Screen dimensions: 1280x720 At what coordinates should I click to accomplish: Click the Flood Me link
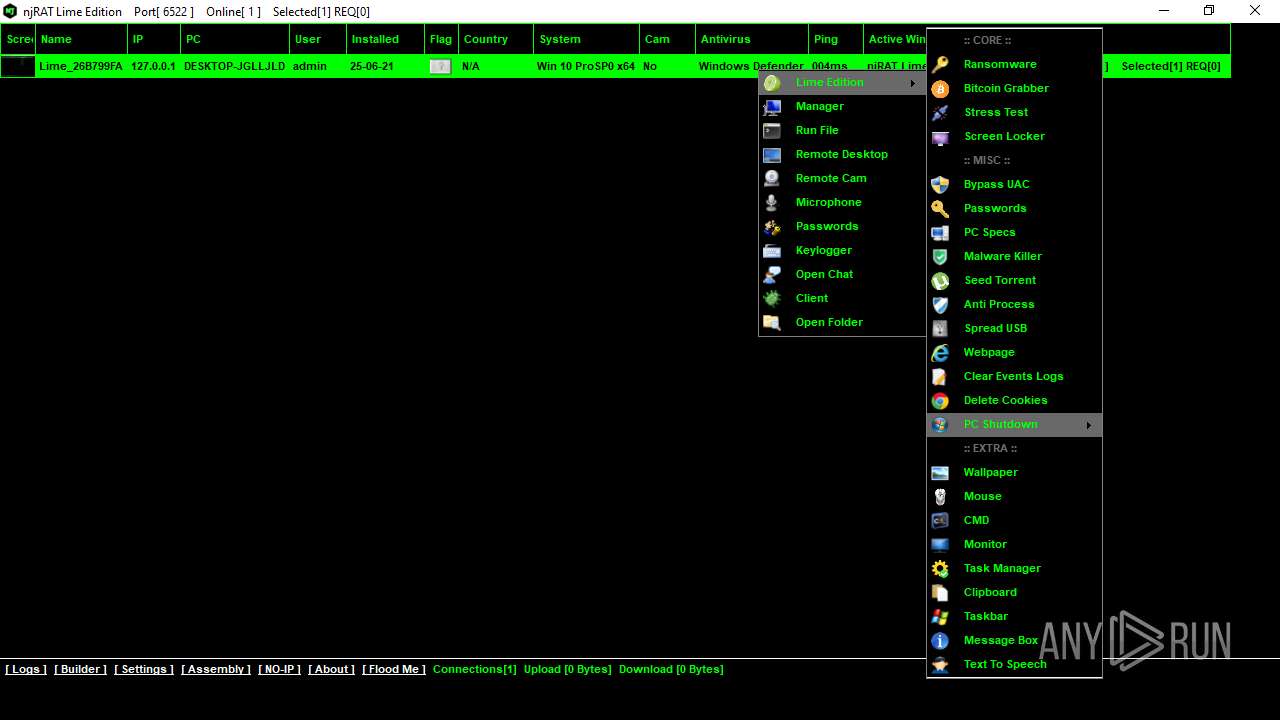point(394,669)
